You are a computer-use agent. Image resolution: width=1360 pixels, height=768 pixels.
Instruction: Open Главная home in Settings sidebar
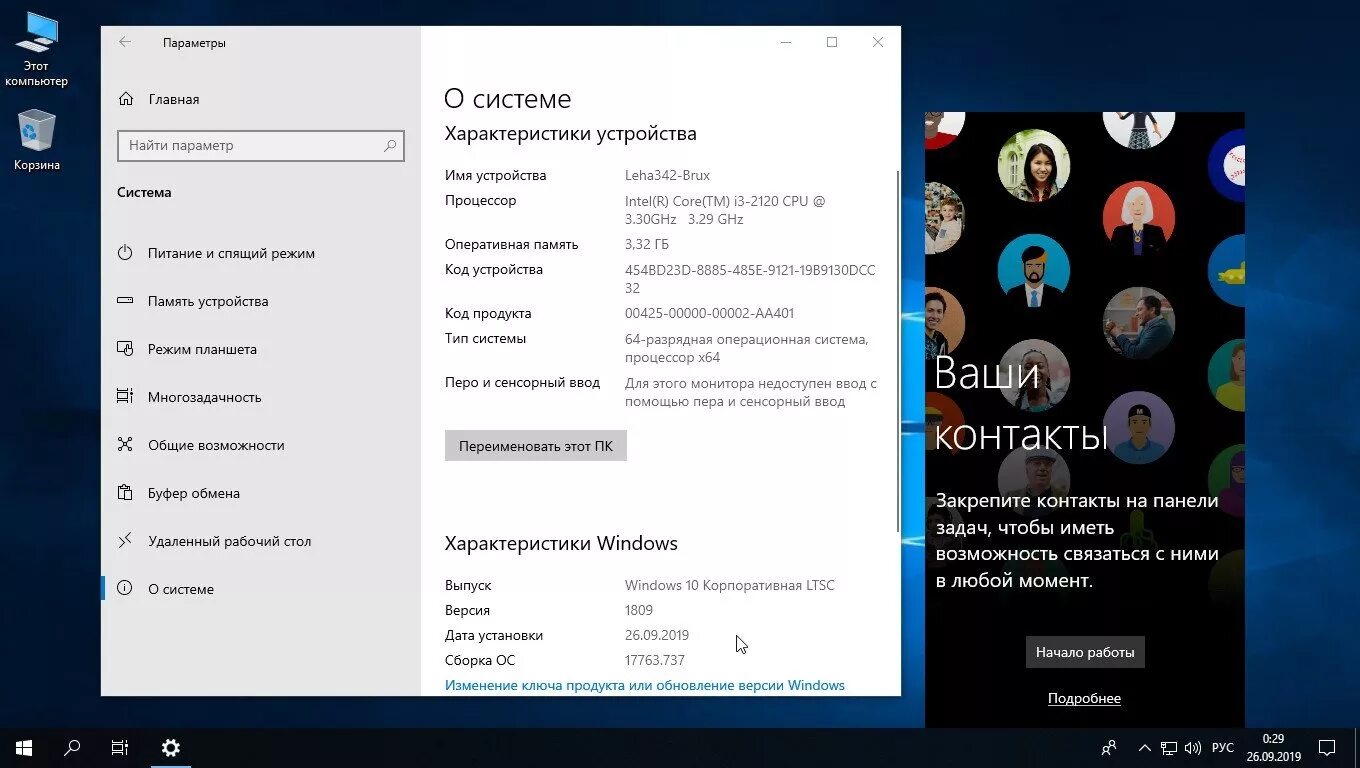point(174,99)
